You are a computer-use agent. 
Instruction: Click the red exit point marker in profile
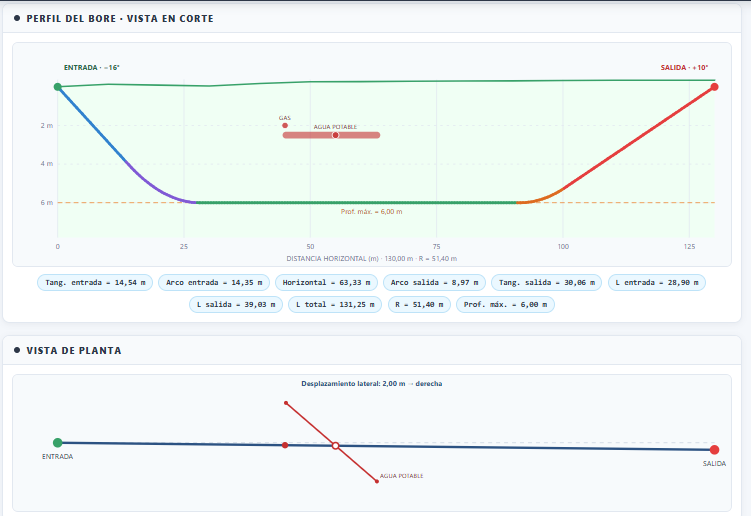click(714, 87)
